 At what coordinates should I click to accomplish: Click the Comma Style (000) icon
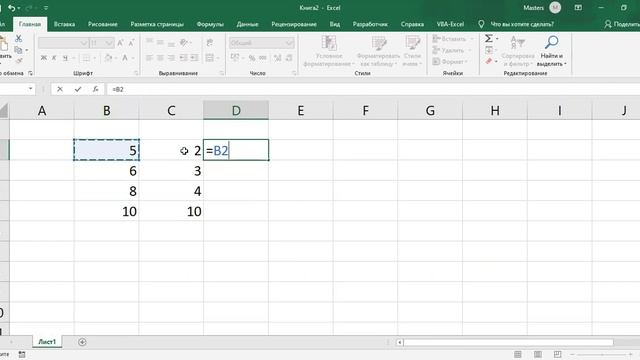tap(262, 58)
